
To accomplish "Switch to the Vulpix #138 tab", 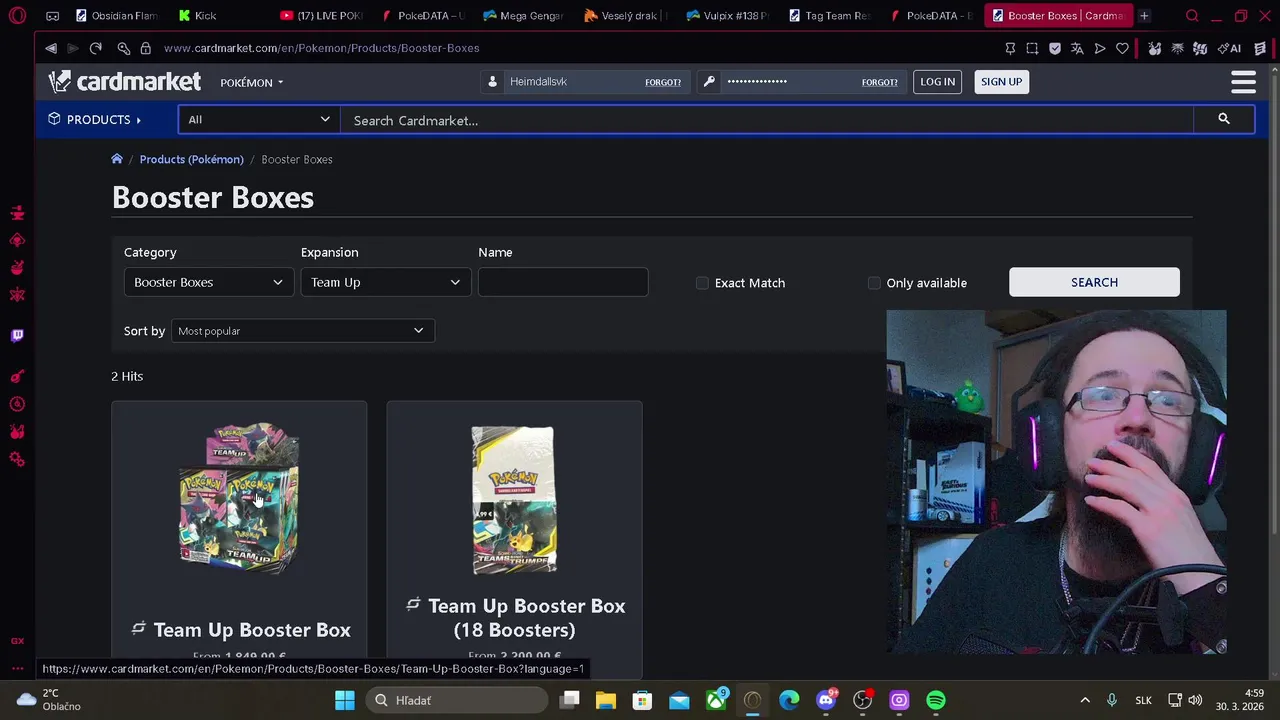I will pyautogui.click(x=727, y=16).
